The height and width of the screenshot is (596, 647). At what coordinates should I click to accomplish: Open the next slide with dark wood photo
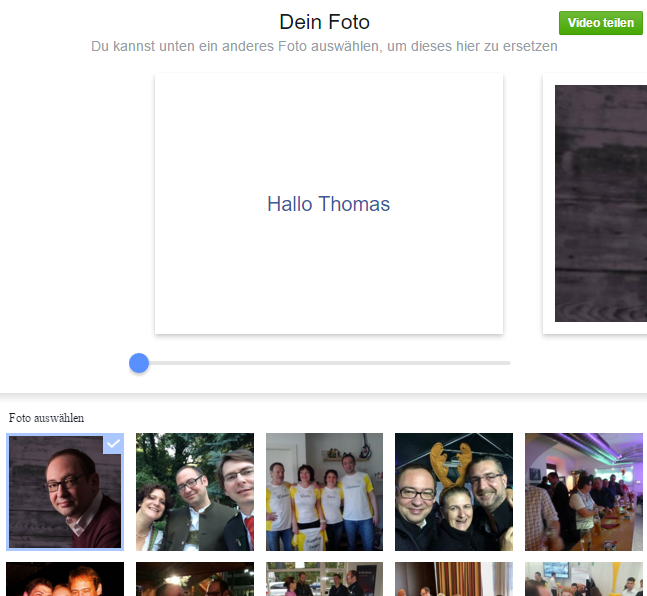600,204
